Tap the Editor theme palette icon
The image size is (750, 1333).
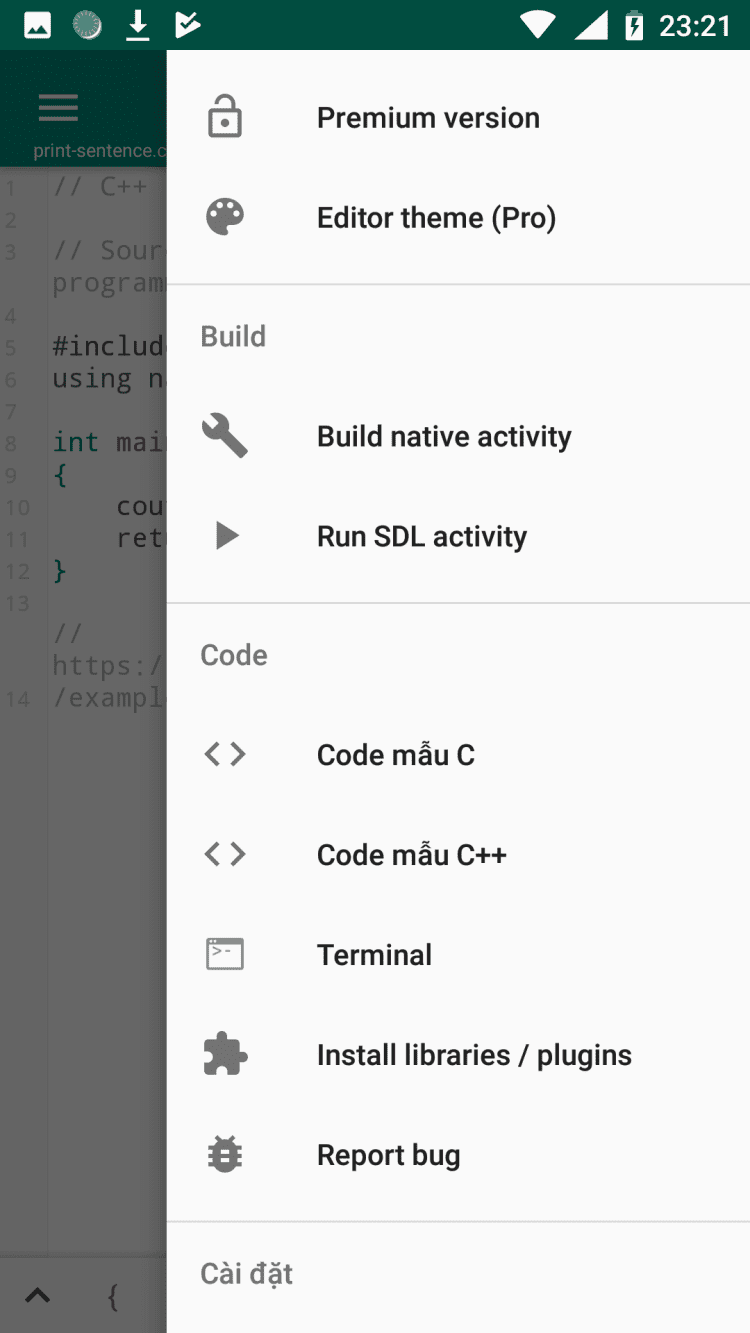click(x=225, y=217)
